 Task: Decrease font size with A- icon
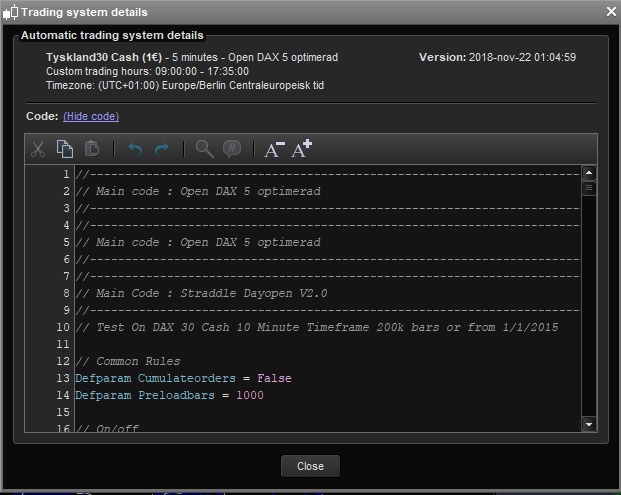coord(274,149)
